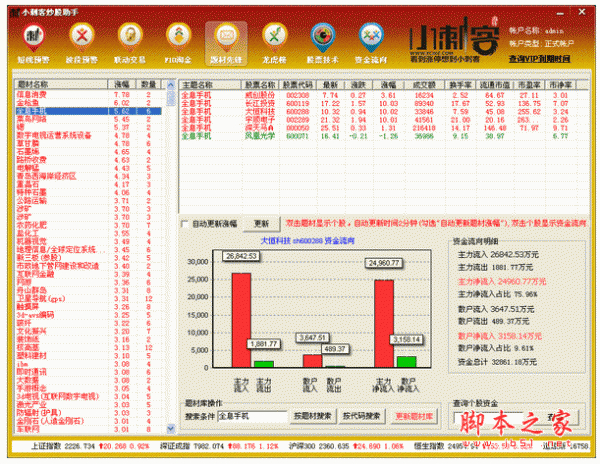
Task: Click the theme list scroll-down arrow
Action: pyautogui.click(x=171, y=429)
